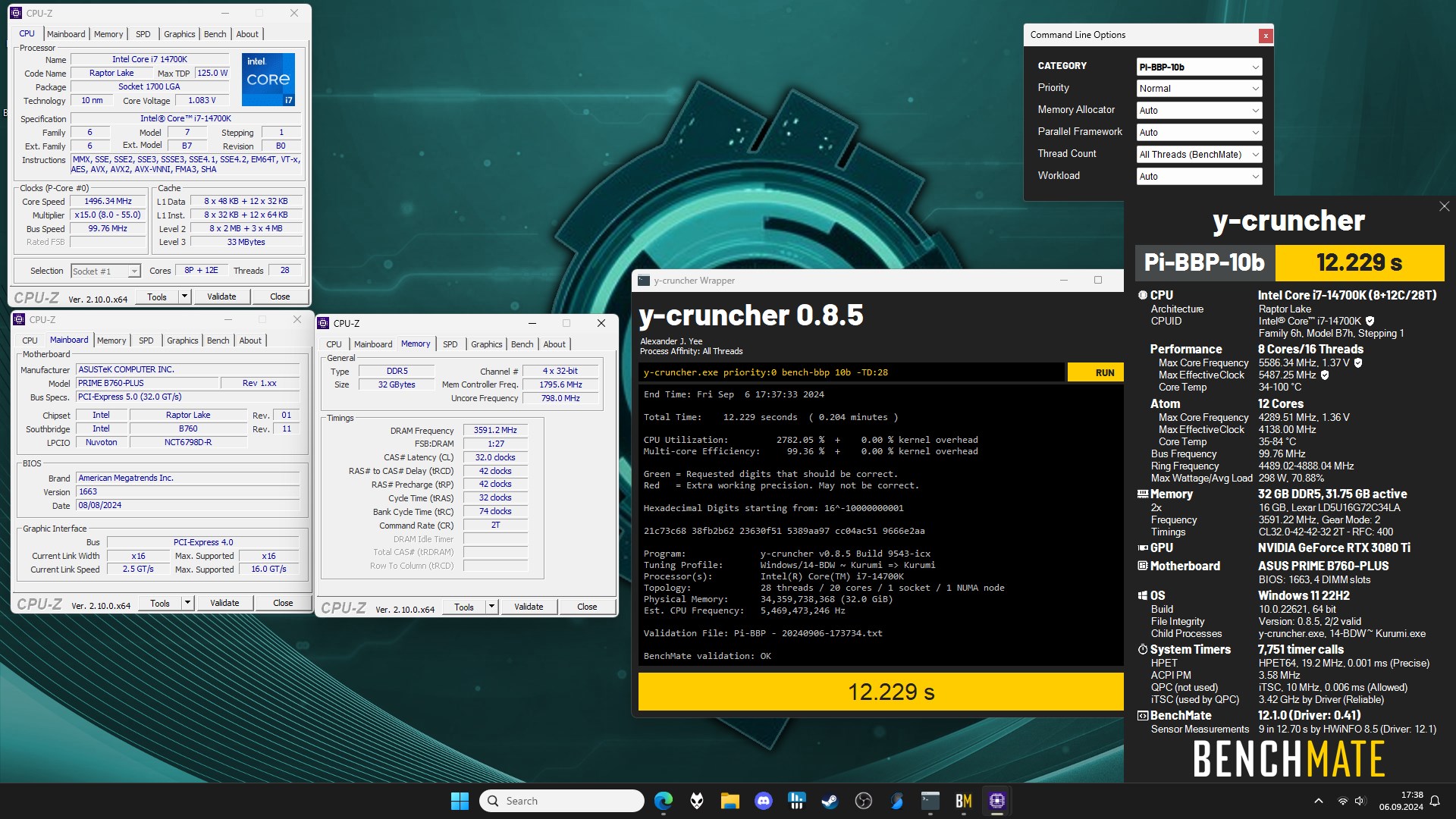Click Close in the Memory-tab CPU-Z window
This screenshot has height=819, width=1456.
(x=587, y=607)
